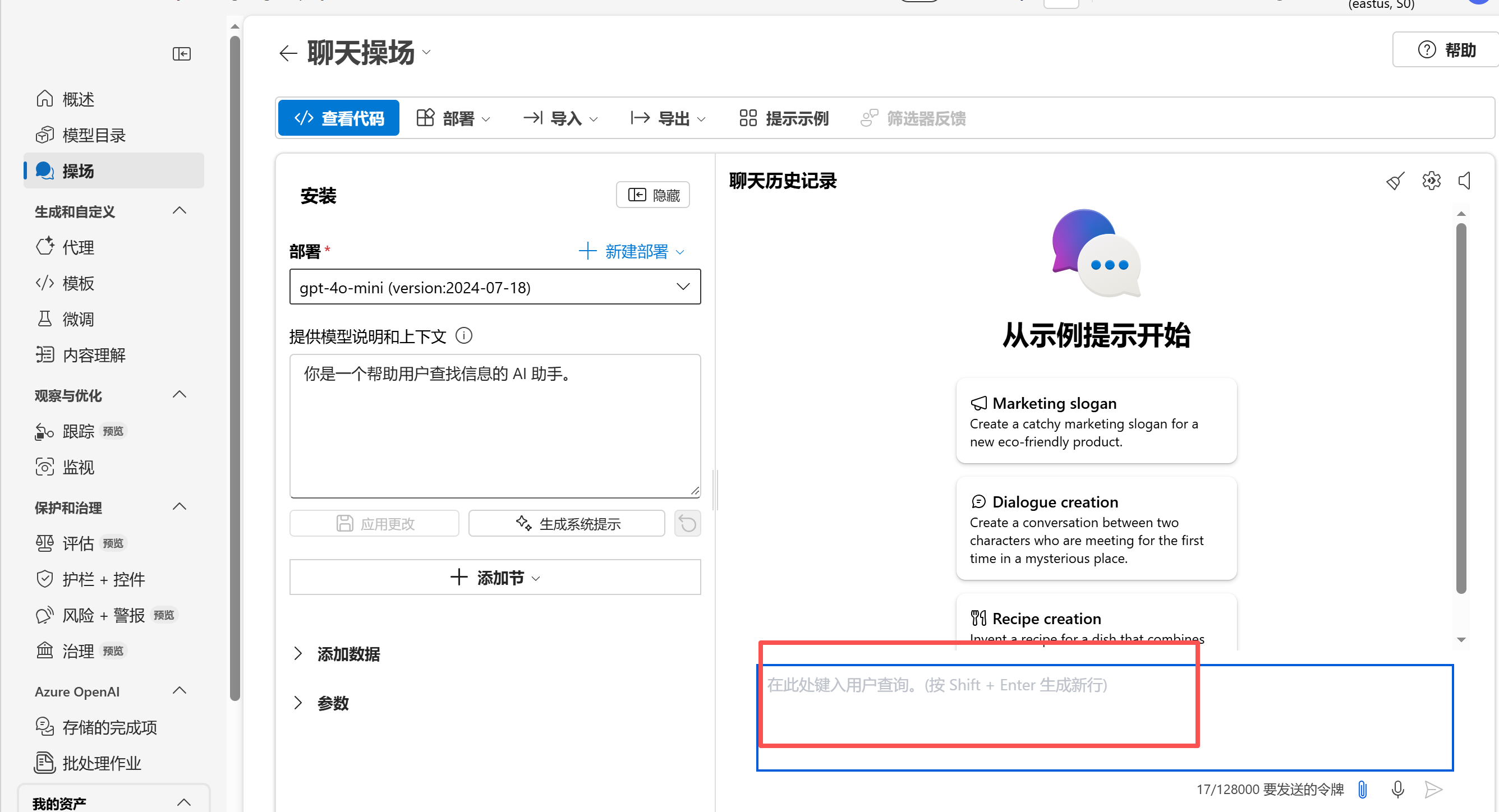Toggle the read-aloud speaker icon
The height and width of the screenshot is (812, 1499).
pyautogui.click(x=1465, y=181)
